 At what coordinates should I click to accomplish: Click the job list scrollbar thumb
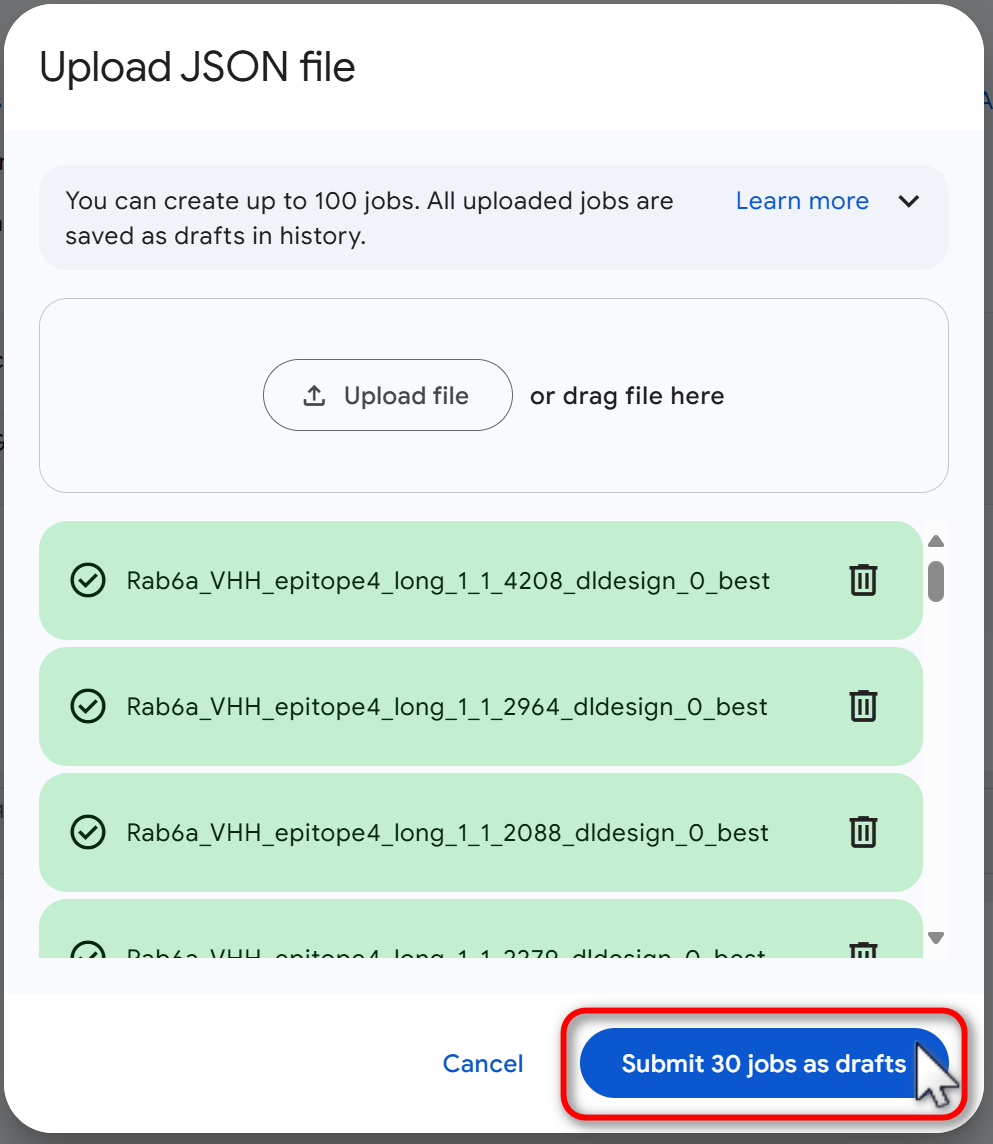pyautogui.click(x=936, y=581)
